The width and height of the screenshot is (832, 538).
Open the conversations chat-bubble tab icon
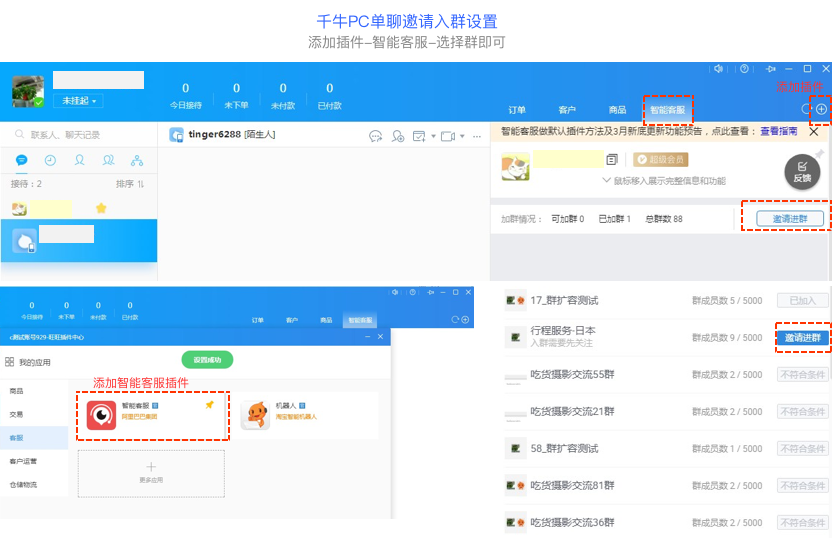(22, 160)
